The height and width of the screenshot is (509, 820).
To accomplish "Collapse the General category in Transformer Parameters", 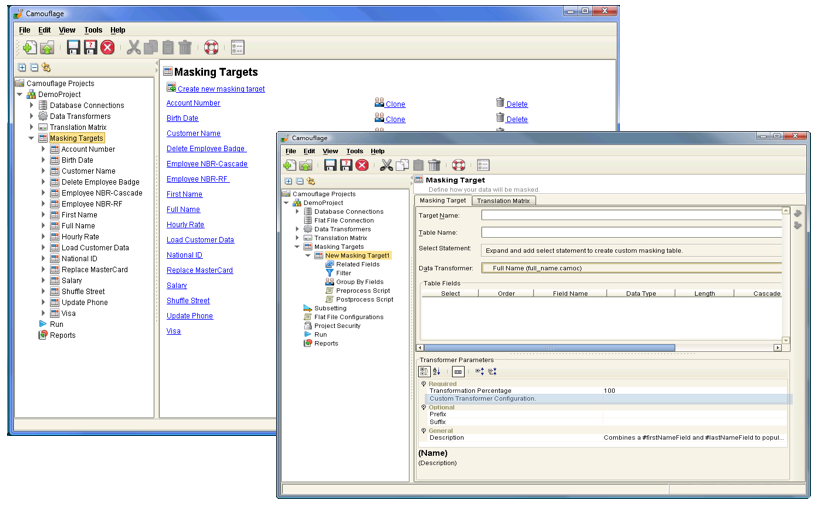I will tap(424, 431).
